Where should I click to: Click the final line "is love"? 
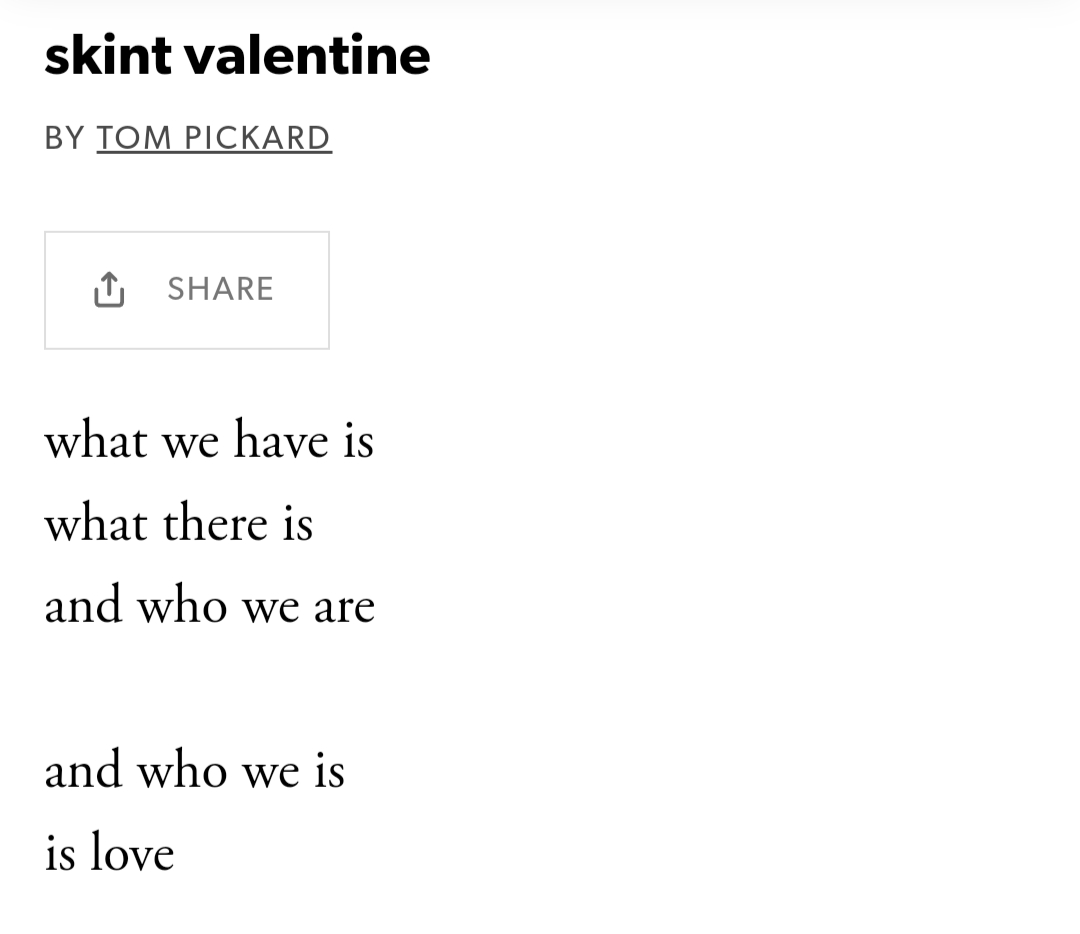pyautogui.click(x=109, y=853)
